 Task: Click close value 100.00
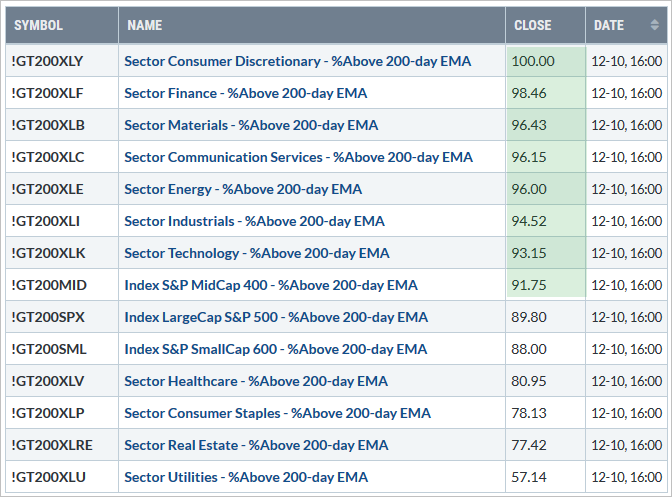point(533,61)
